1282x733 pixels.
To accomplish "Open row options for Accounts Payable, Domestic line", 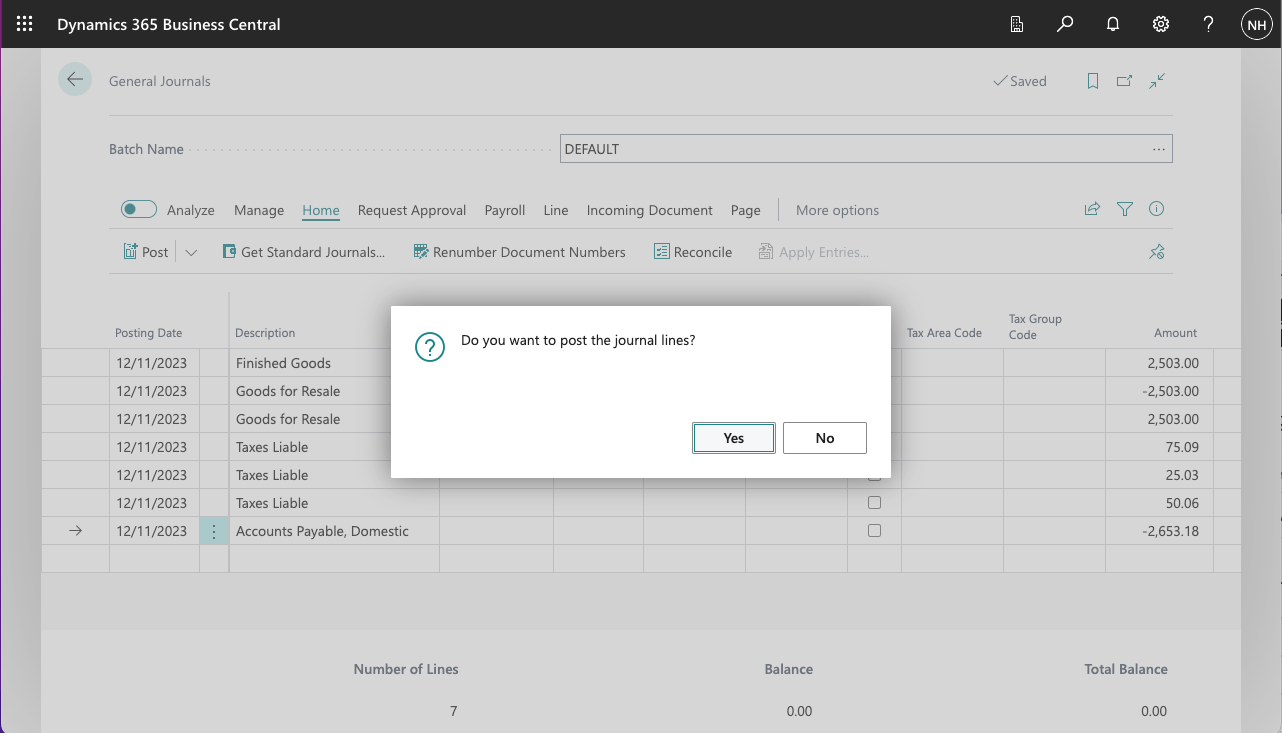I will pyautogui.click(x=214, y=531).
